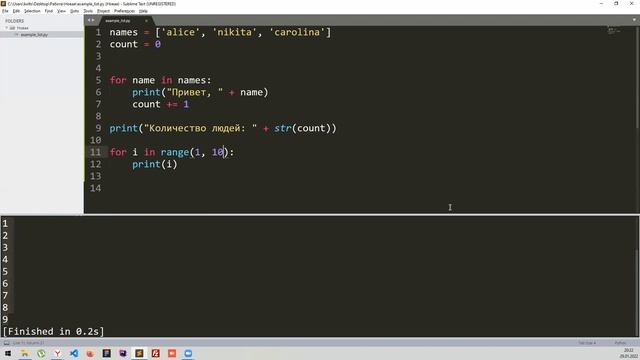Open the Selection menu
The width and height of the screenshot is (640, 360).
(x=32, y=11)
